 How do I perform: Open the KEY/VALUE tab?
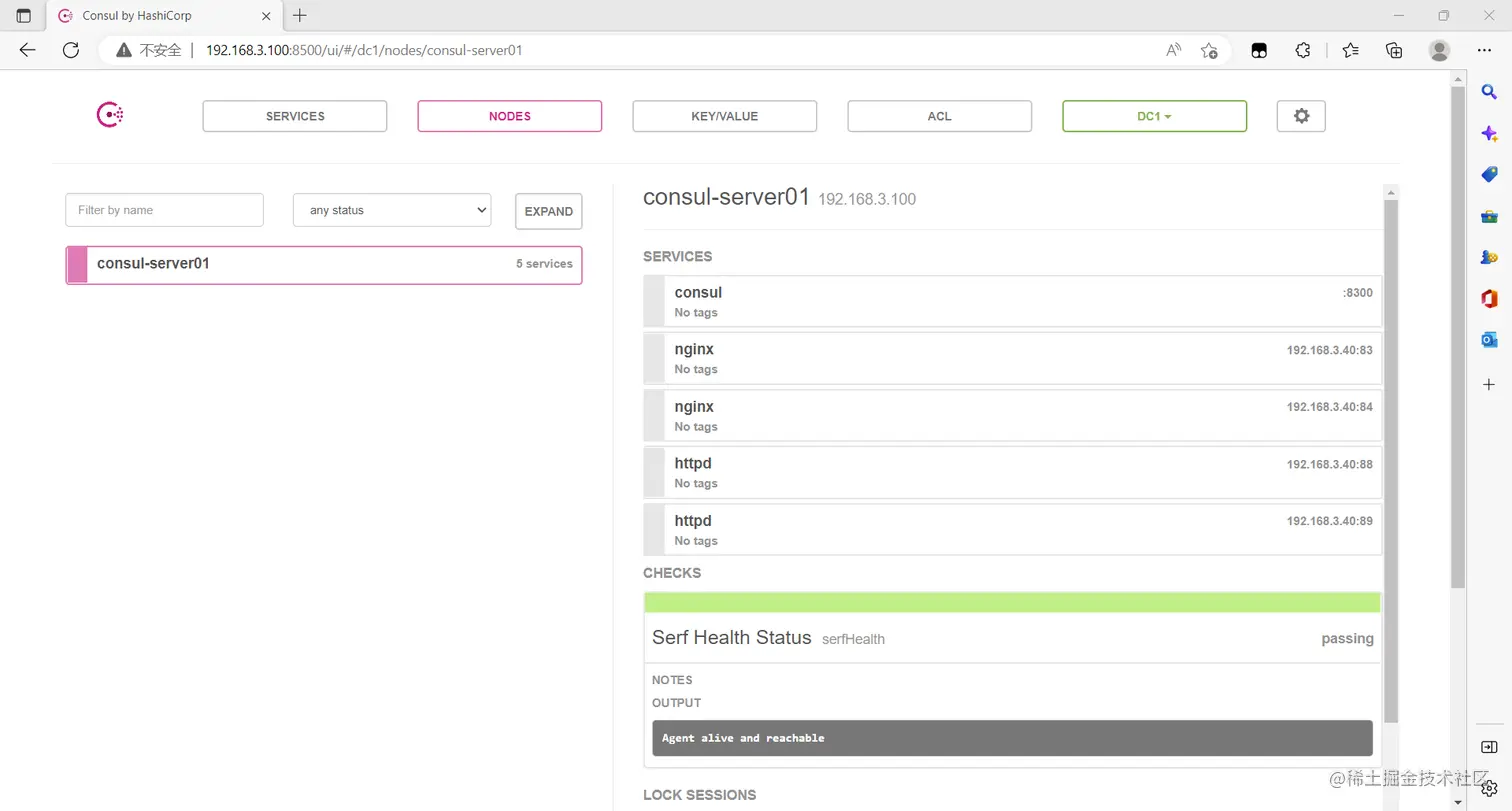725,116
